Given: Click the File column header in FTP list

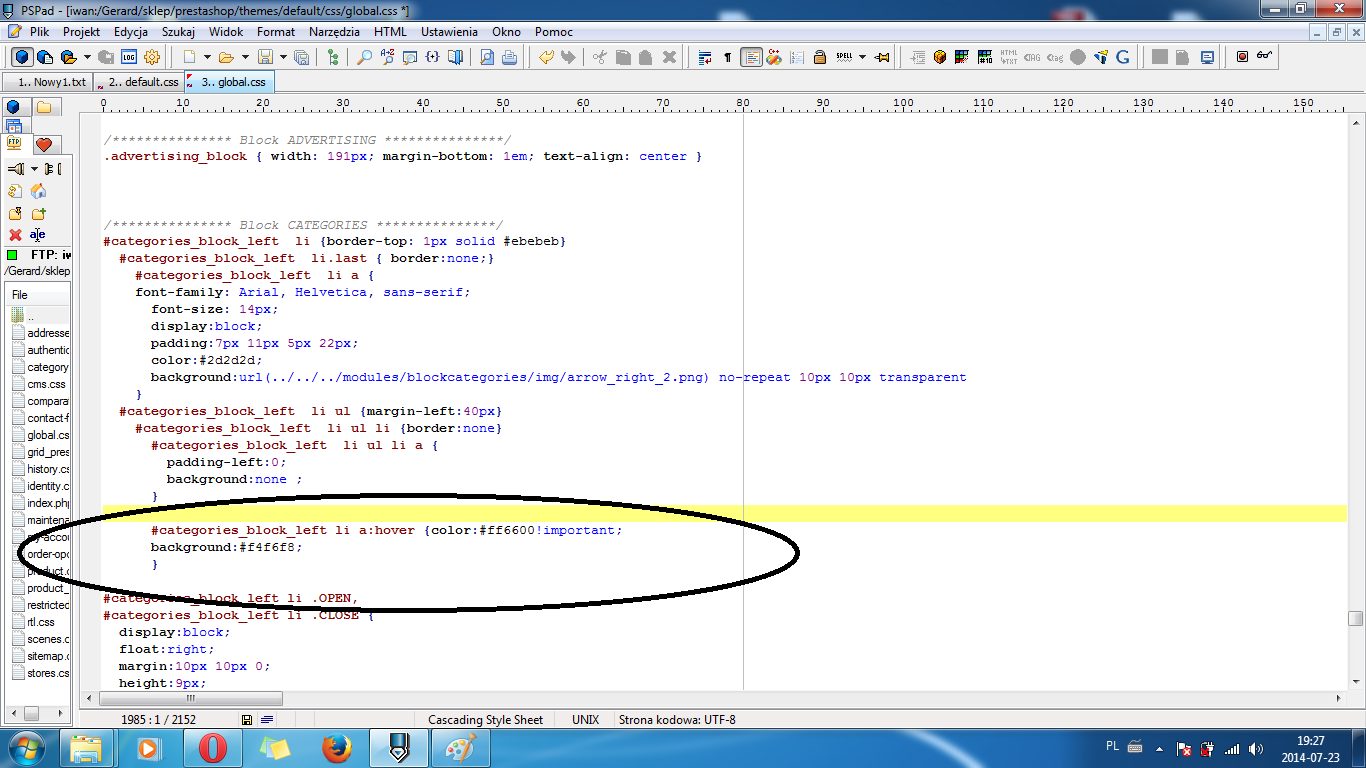Looking at the screenshot, I should (39, 295).
